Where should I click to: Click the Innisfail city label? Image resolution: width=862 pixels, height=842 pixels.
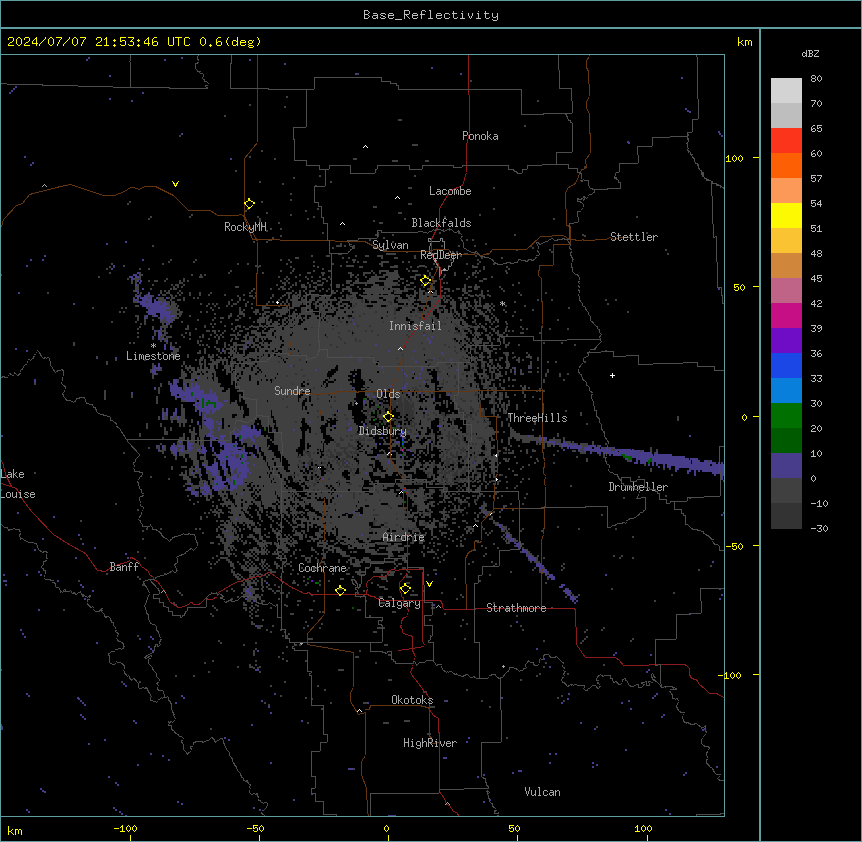(415, 326)
